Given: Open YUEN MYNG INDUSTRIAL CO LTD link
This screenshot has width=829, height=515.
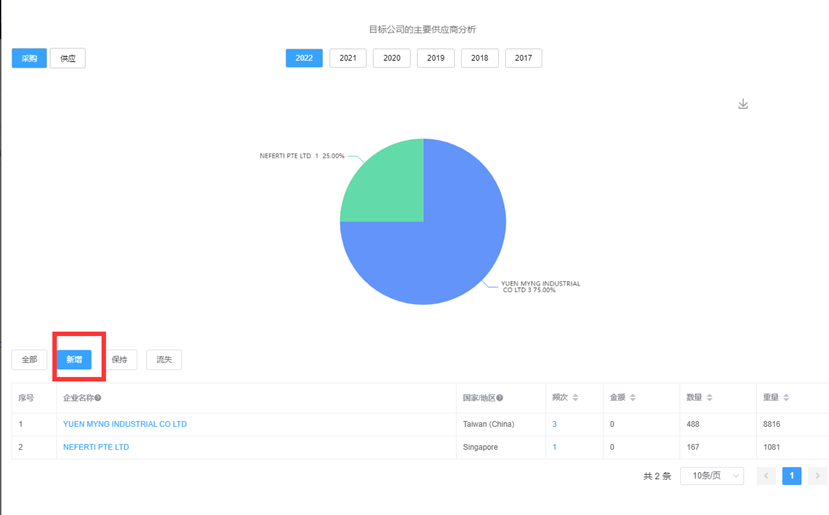Looking at the screenshot, I should coord(125,424).
